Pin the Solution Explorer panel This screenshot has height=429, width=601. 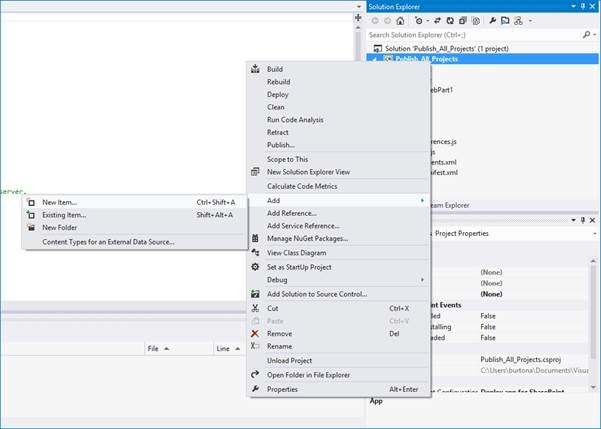(x=583, y=6)
